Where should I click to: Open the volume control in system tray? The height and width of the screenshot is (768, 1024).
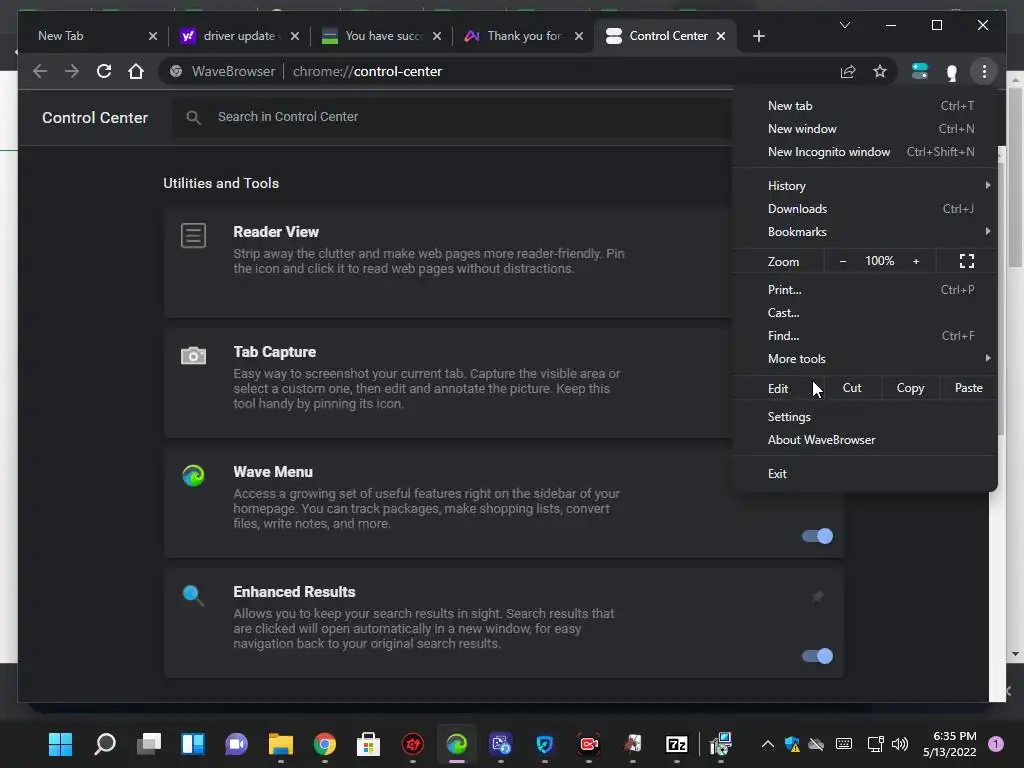point(900,744)
